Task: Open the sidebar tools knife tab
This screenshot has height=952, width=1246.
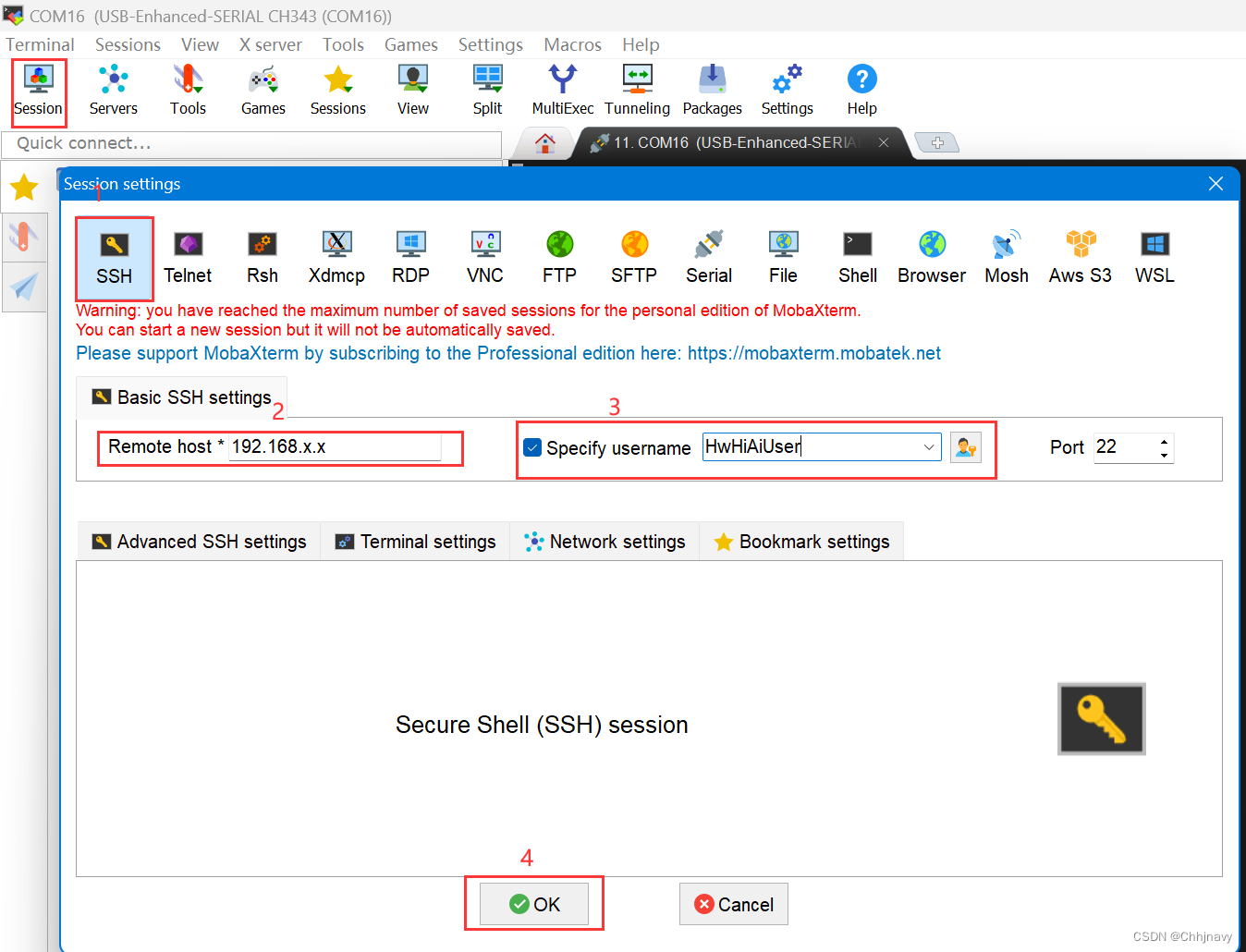Action: coord(24,237)
